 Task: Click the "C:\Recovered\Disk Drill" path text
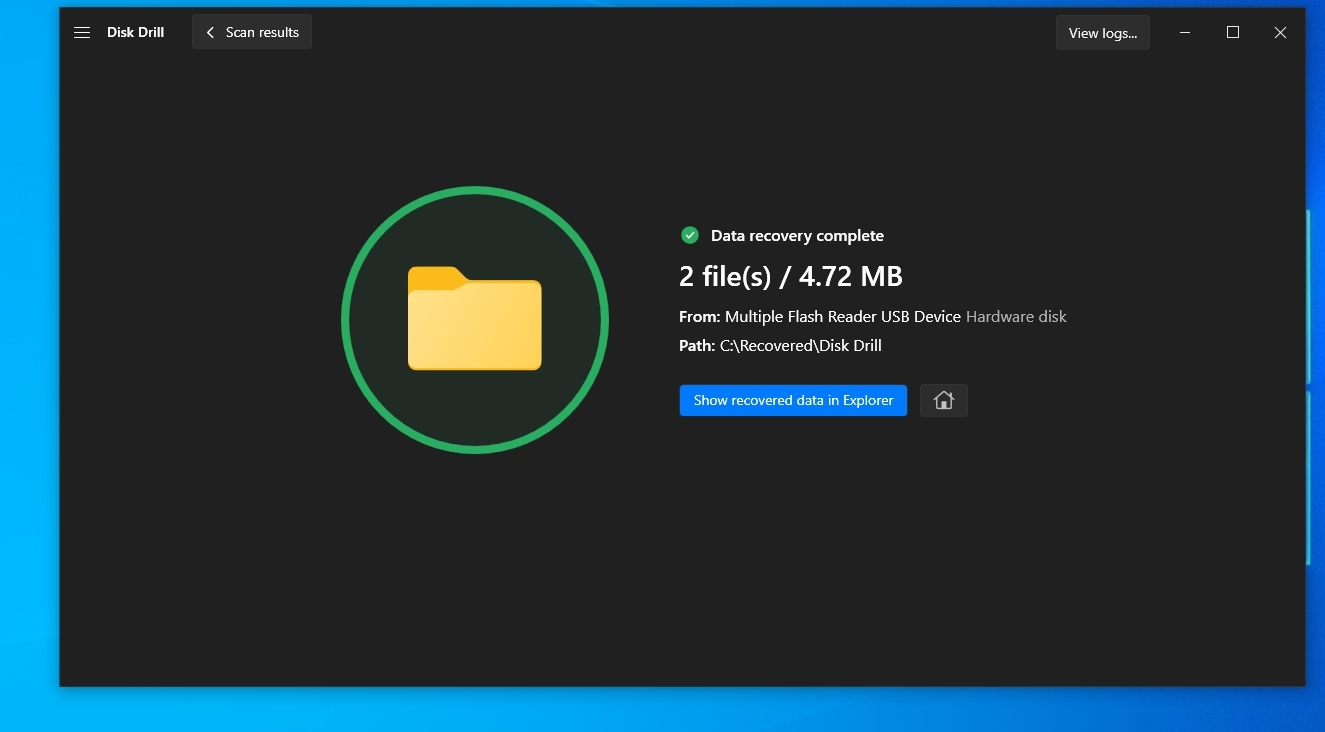(x=801, y=346)
